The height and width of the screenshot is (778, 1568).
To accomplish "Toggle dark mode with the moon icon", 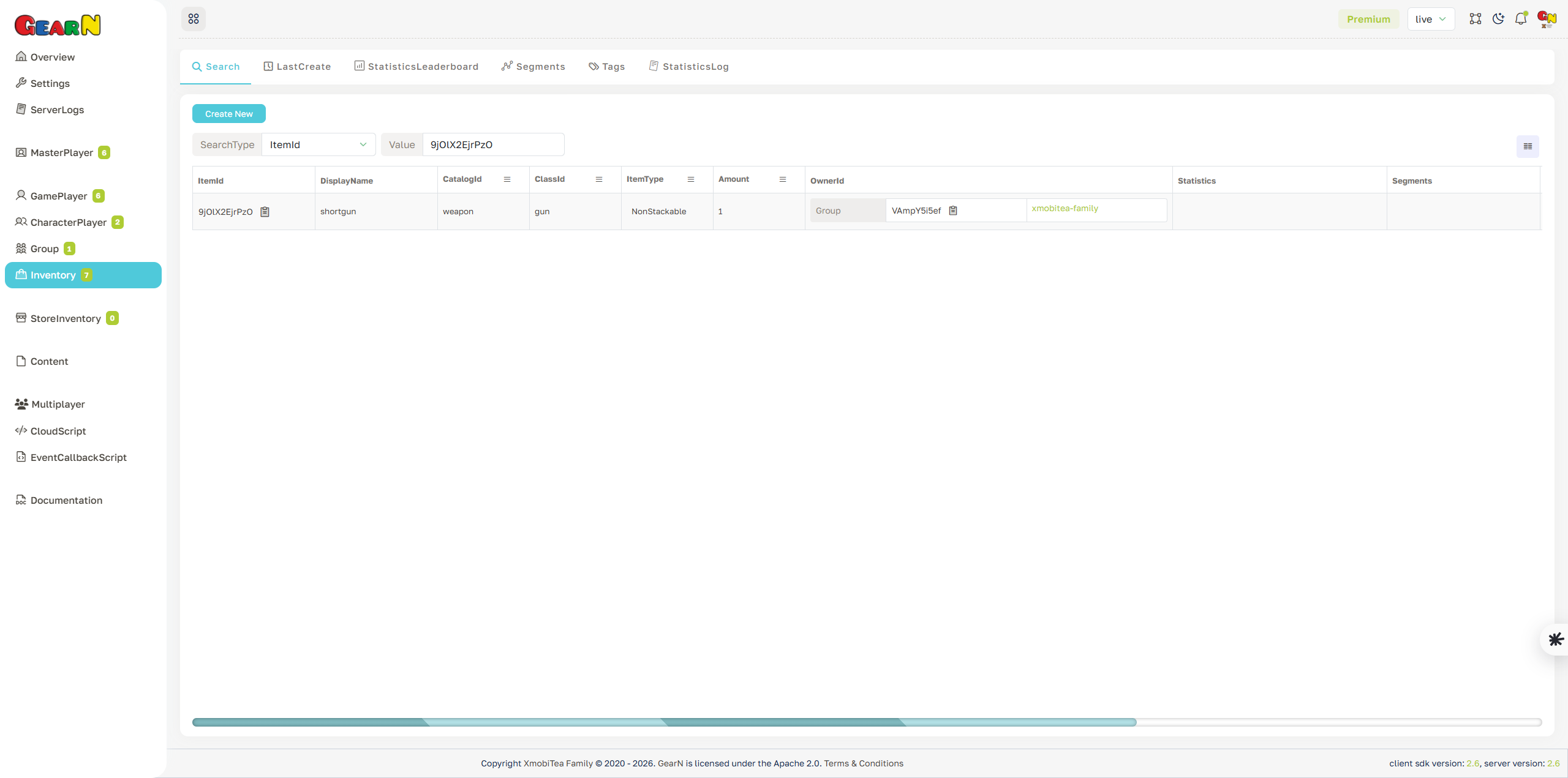I will pyautogui.click(x=1498, y=18).
